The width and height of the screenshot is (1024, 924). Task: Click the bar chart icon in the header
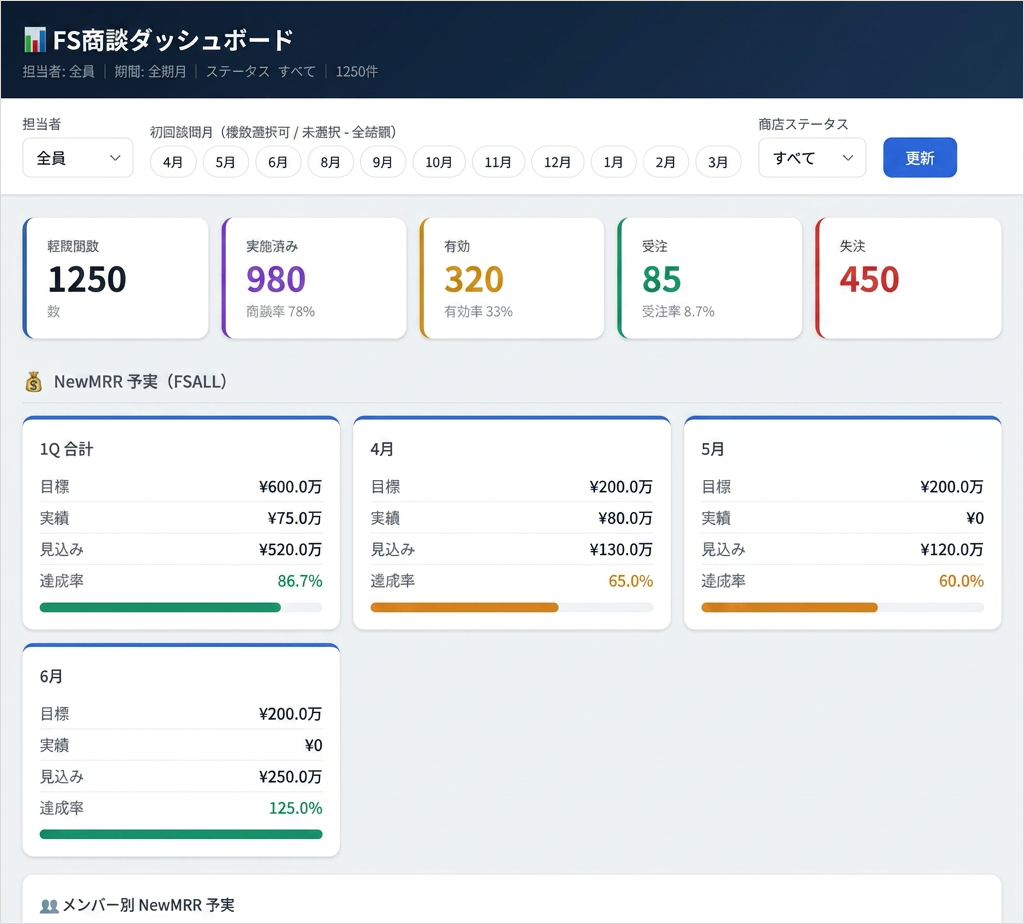(x=35, y=40)
